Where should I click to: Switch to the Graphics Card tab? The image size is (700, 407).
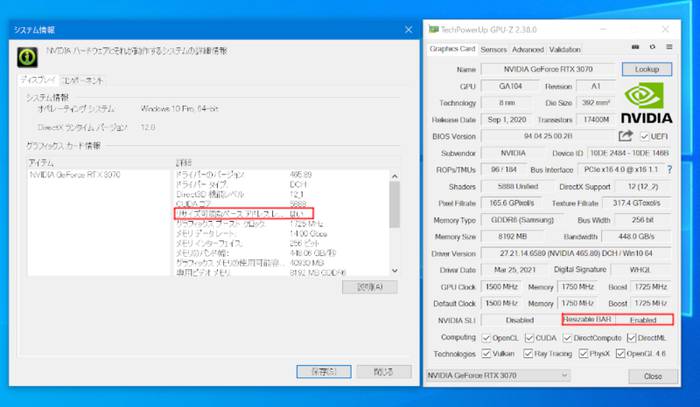point(452,49)
